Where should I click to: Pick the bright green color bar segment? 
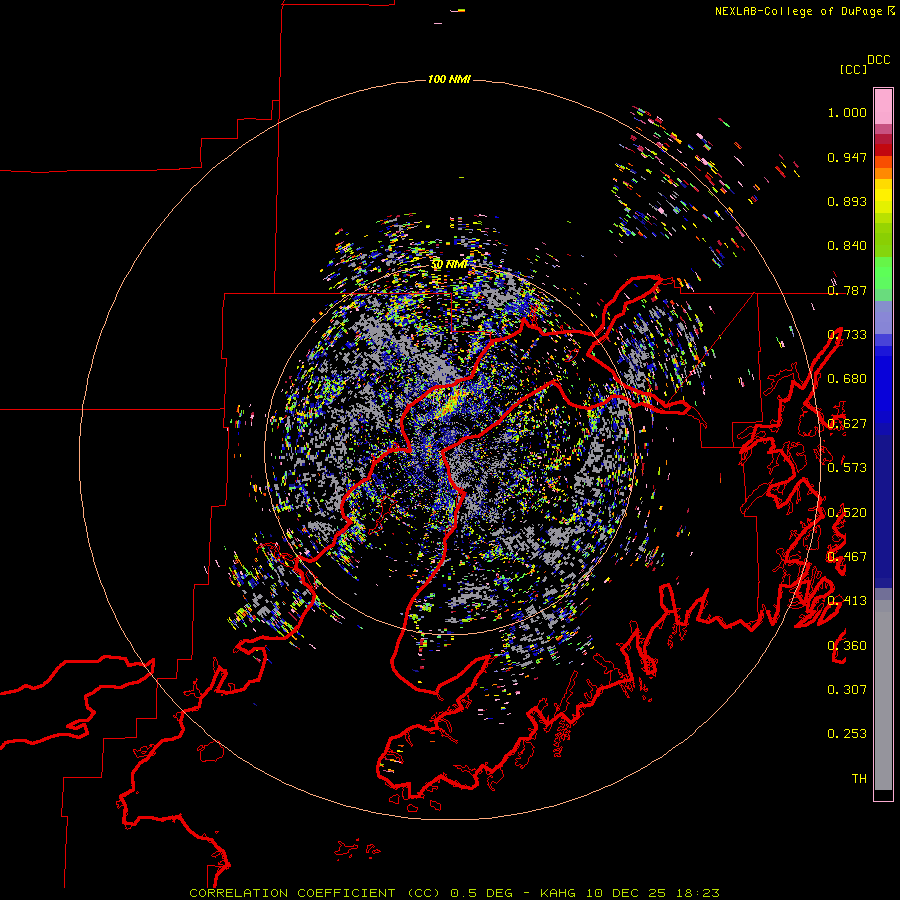point(883,273)
